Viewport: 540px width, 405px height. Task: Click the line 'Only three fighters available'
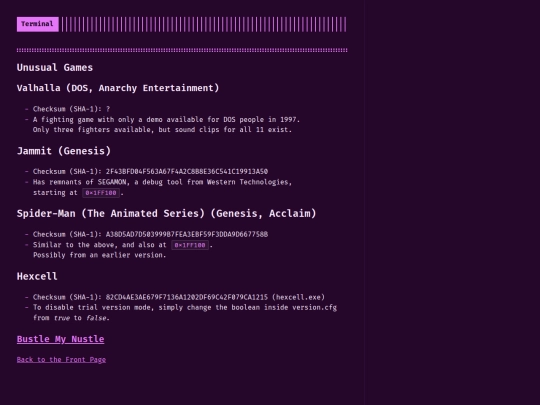(162, 130)
